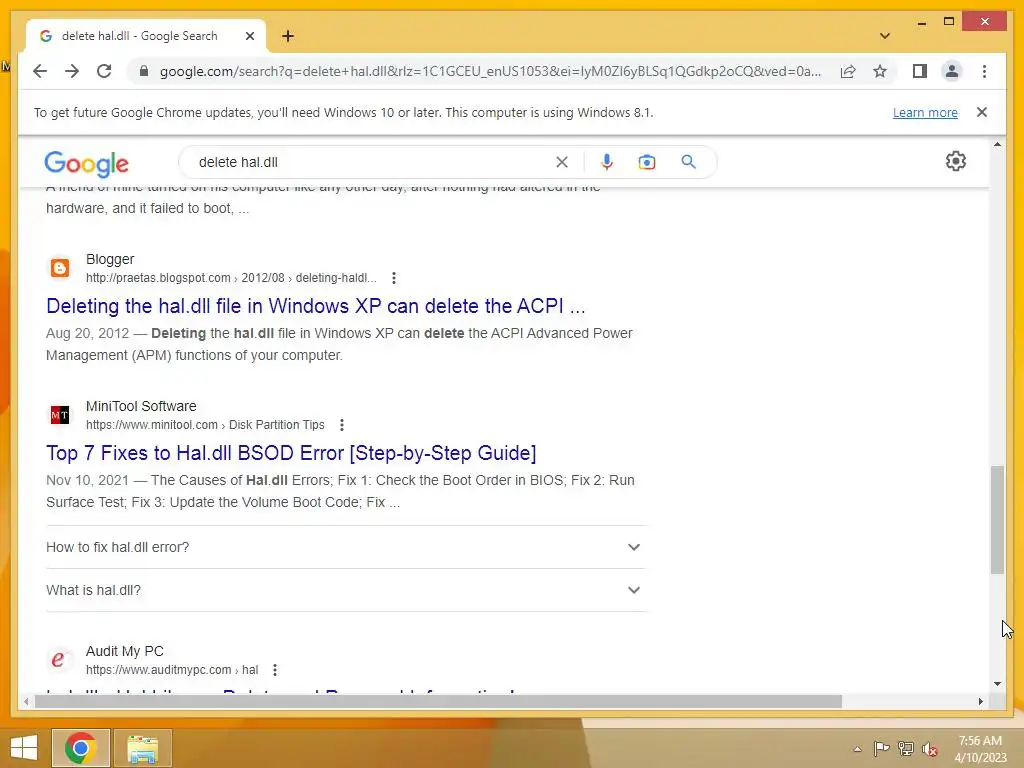Open more options for Audit My PC result
This screenshot has width=1024, height=768.
coord(274,670)
